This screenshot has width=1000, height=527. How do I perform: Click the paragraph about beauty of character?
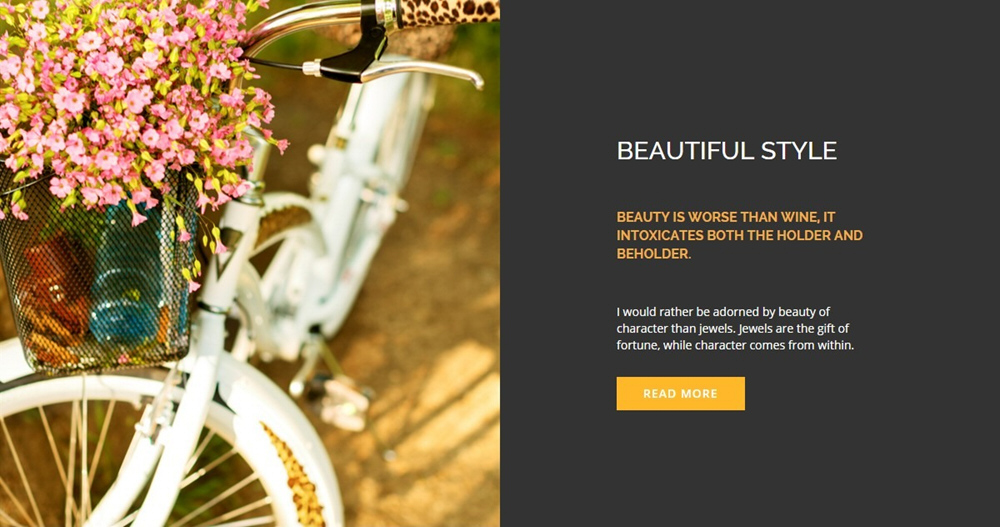point(735,329)
